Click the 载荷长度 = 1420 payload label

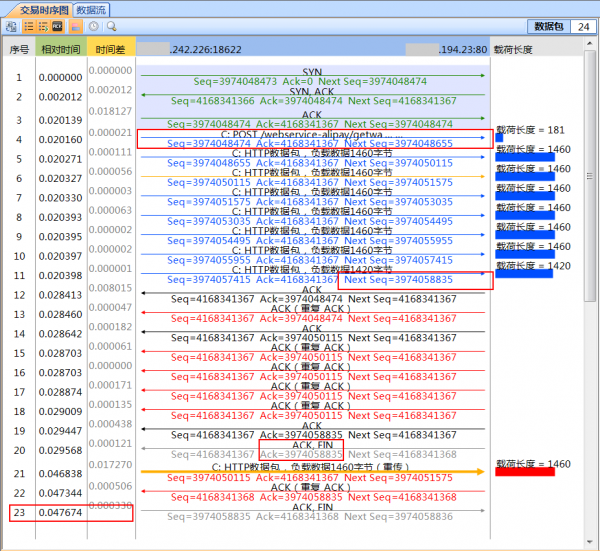pos(533,266)
